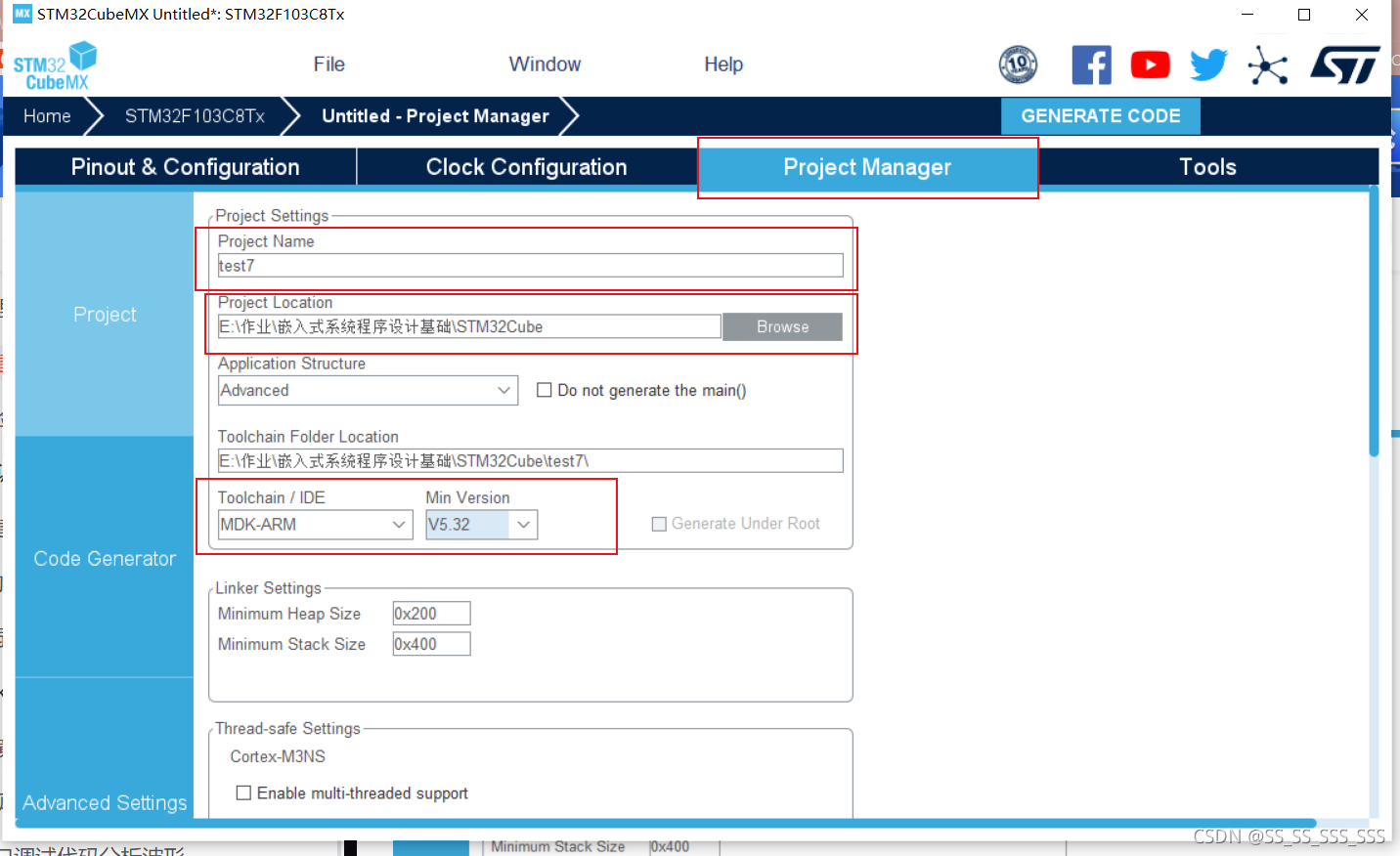Select STM32F103C8Tx breadcrumb
The width and height of the screenshot is (1400, 856).
coord(195,116)
